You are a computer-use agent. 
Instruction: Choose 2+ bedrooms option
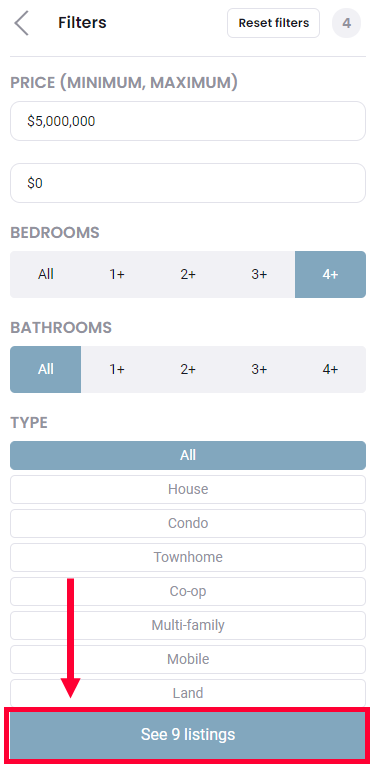click(x=188, y=274)
